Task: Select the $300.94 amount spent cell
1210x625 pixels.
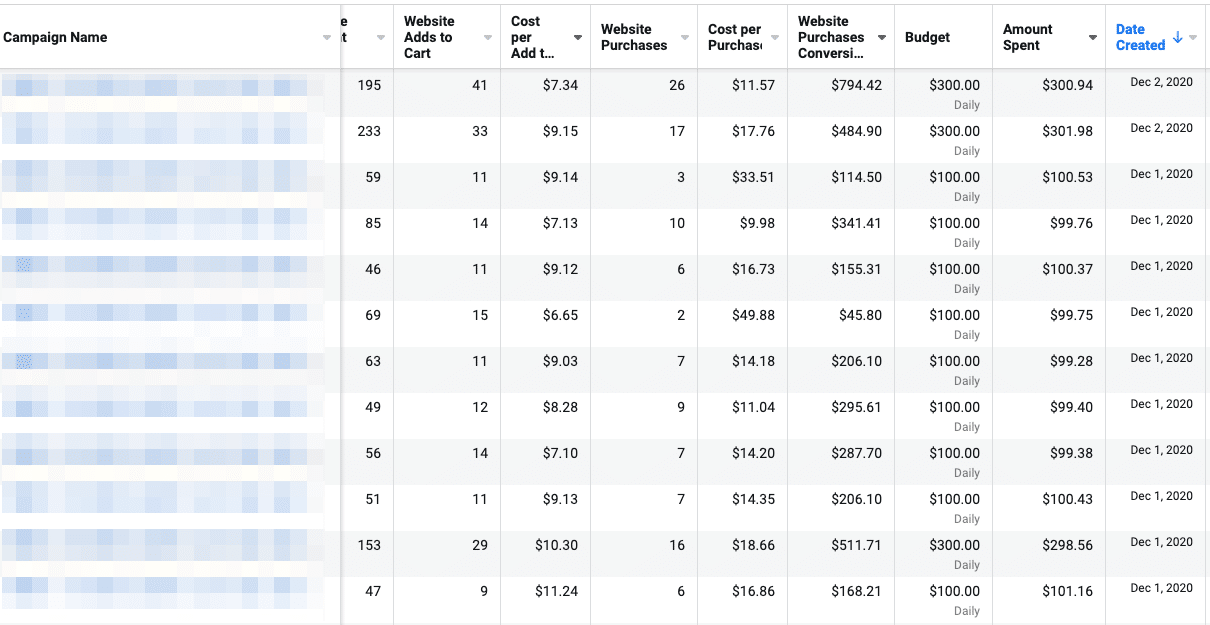Action: point(1067,85)
